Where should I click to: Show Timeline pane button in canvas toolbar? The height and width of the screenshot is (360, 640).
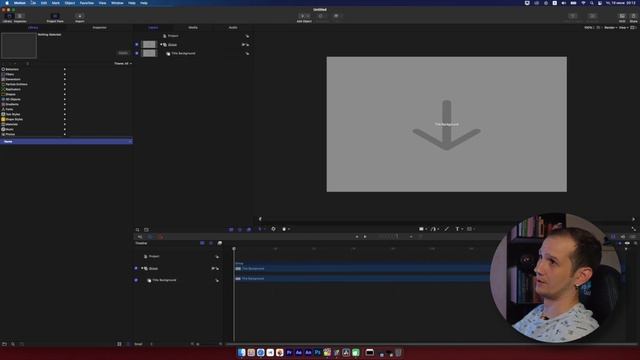point(613,237)
